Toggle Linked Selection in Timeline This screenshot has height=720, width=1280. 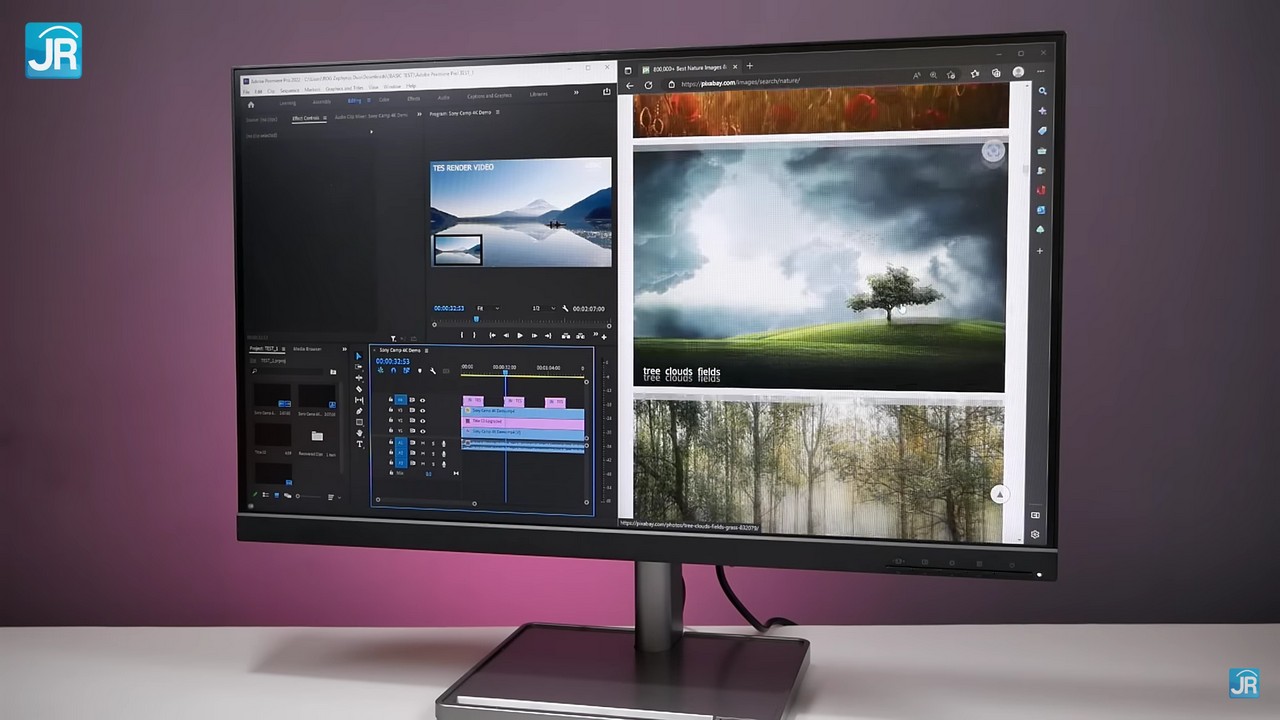point(406,371)
